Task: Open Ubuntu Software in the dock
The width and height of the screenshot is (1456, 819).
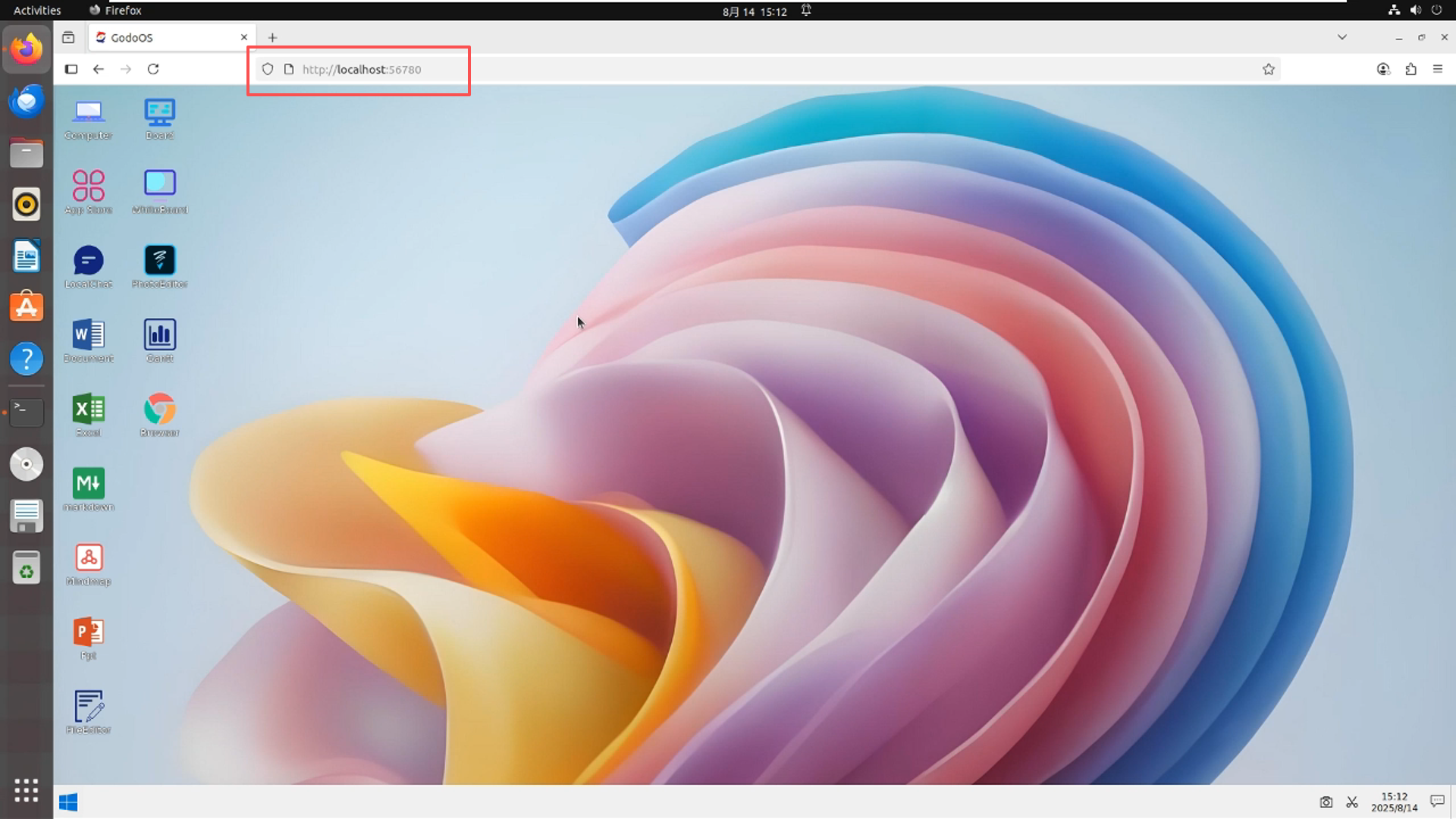Action: (27, 307)
